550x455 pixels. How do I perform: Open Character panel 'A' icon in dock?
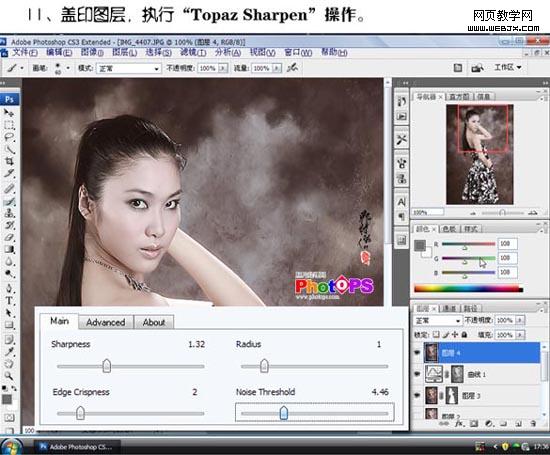pos(402,201)
